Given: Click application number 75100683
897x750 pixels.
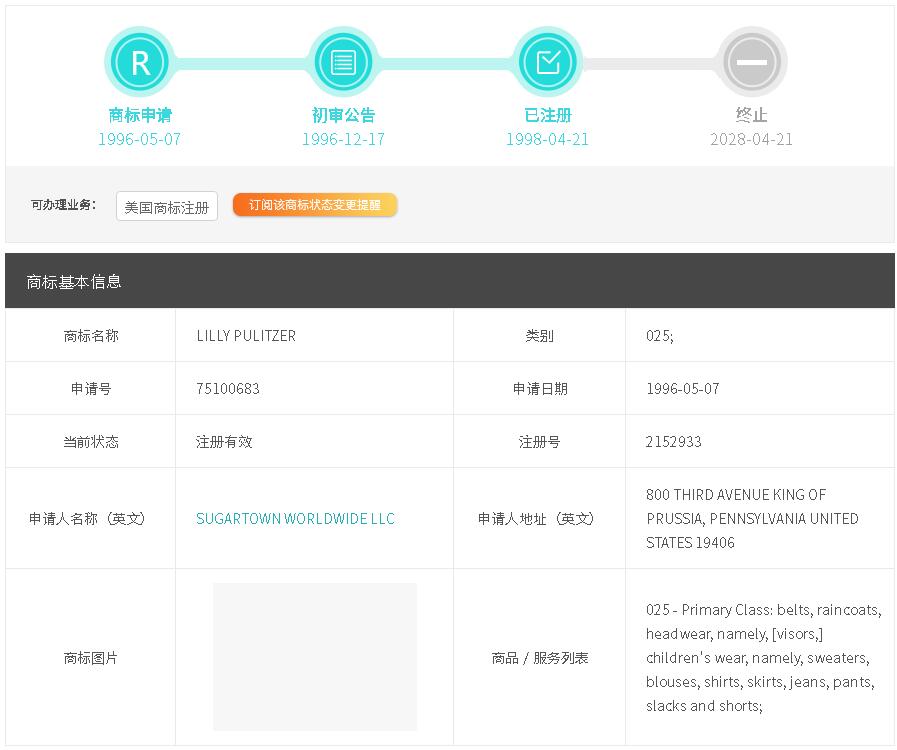Looking at the screenshot, I should (x=228, y=388).
